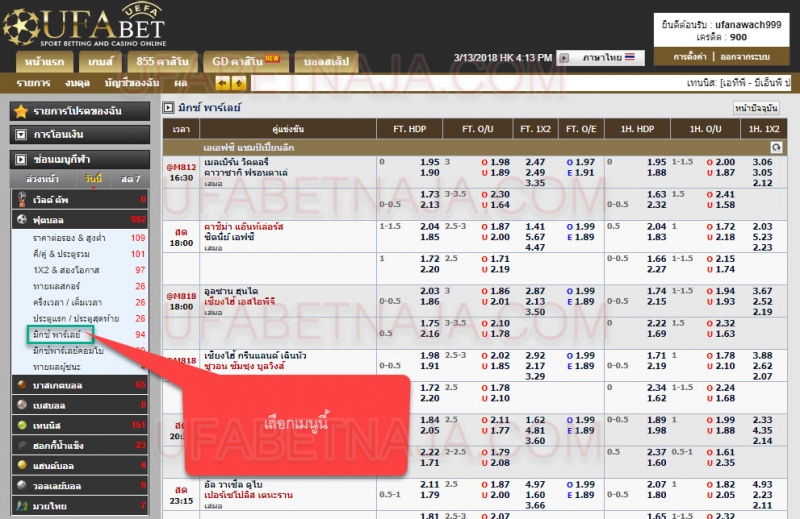Click the star icon for รายการโปรดของฉัน
The width and height of the screenshot is (800, 519).
pyautogui.click(x=21, y=111)
